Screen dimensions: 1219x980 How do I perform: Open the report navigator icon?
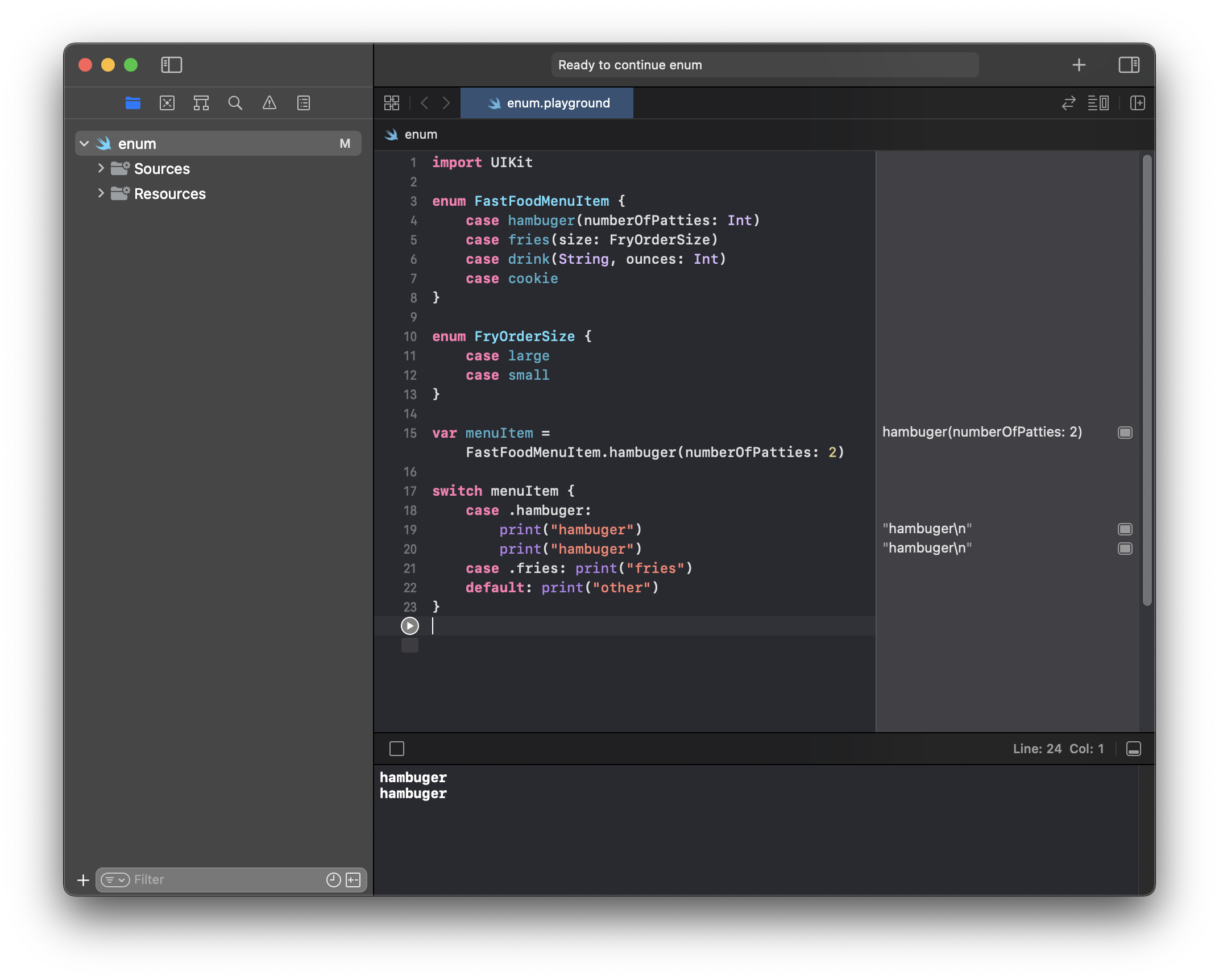304,103
